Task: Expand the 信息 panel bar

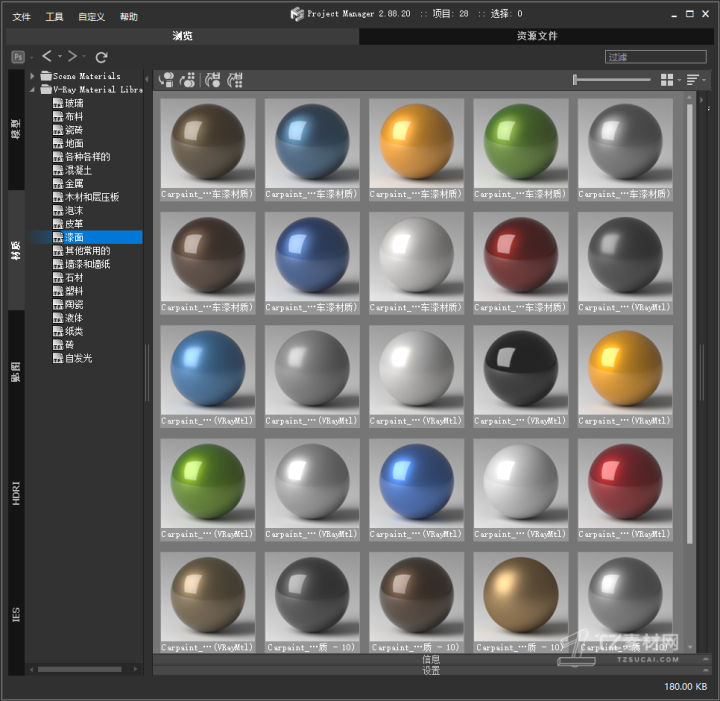Action: click(430, 659)
